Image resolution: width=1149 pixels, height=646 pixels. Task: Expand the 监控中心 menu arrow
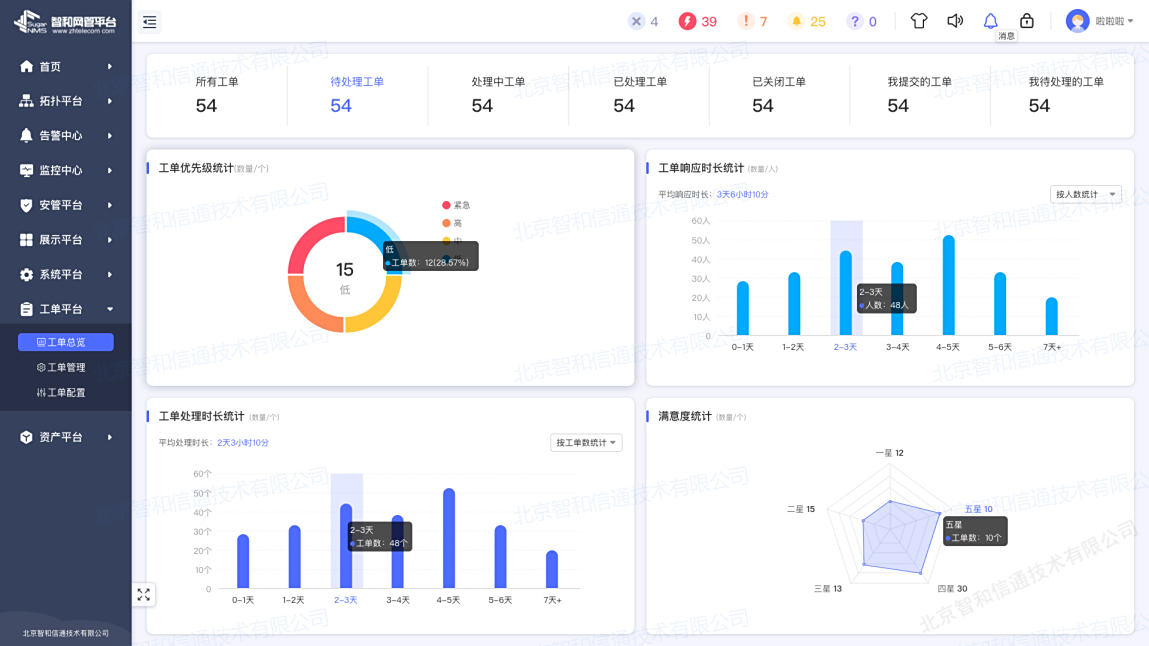pos(110,170)
